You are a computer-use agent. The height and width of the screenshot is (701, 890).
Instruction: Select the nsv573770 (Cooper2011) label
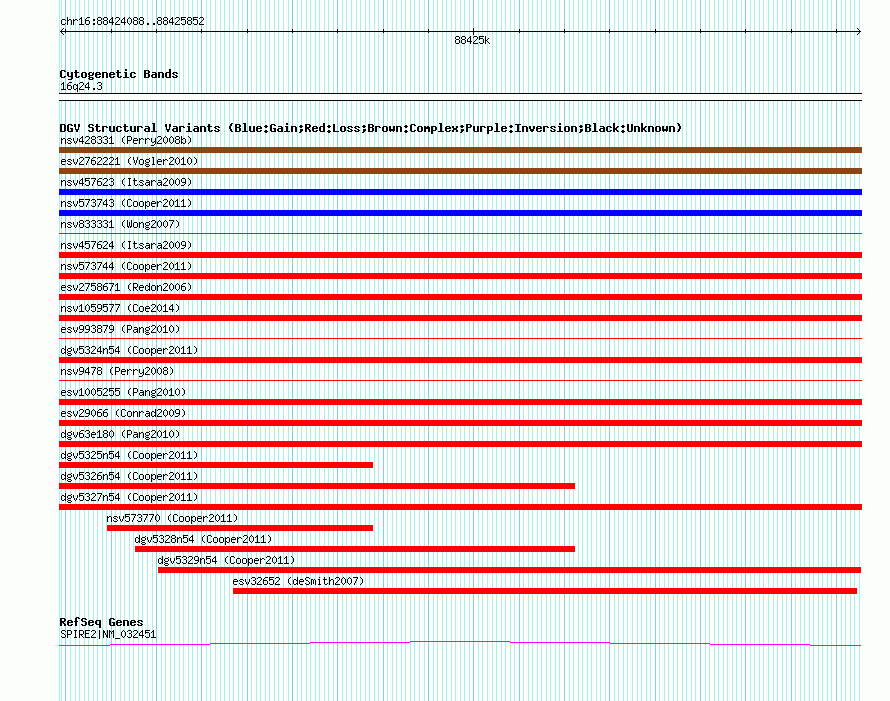pos(172,518)
